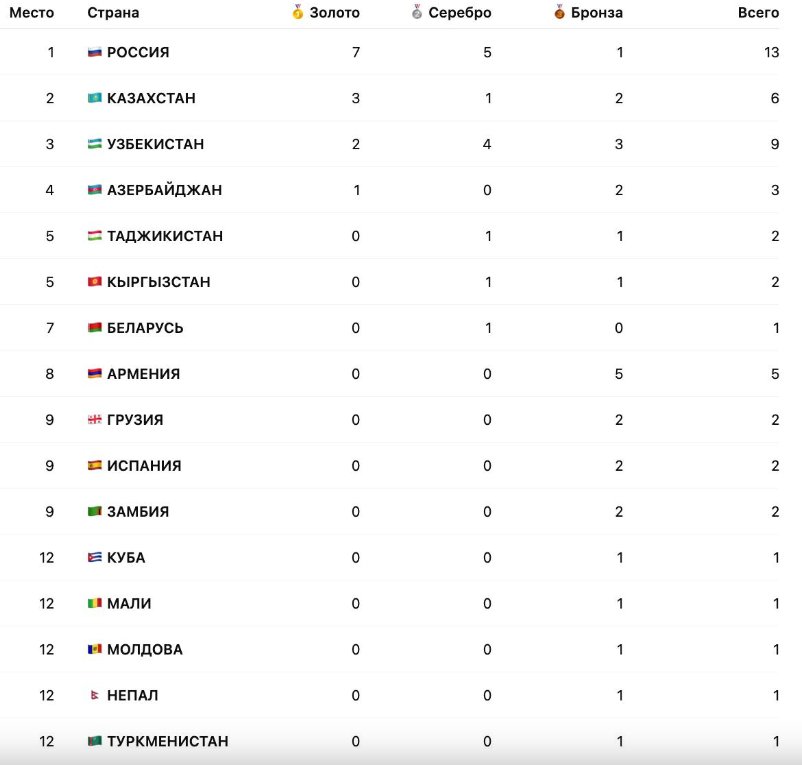The image size is (802, 765).
Task: Click the Uzbekistan flag icon
Action: 95,144
